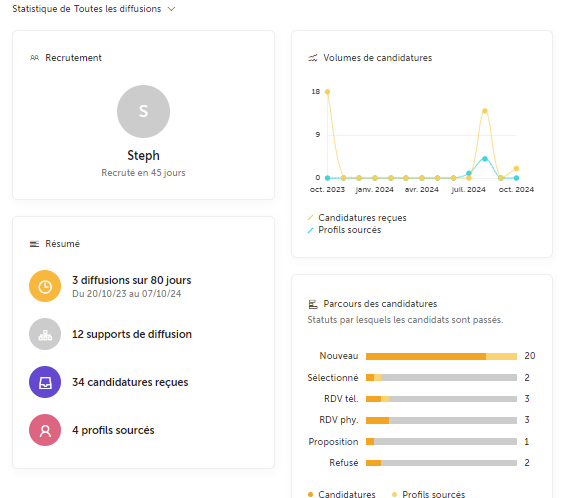Click the orange clock diffusions icon
The image size is (565, 498).
coord(45,286)
